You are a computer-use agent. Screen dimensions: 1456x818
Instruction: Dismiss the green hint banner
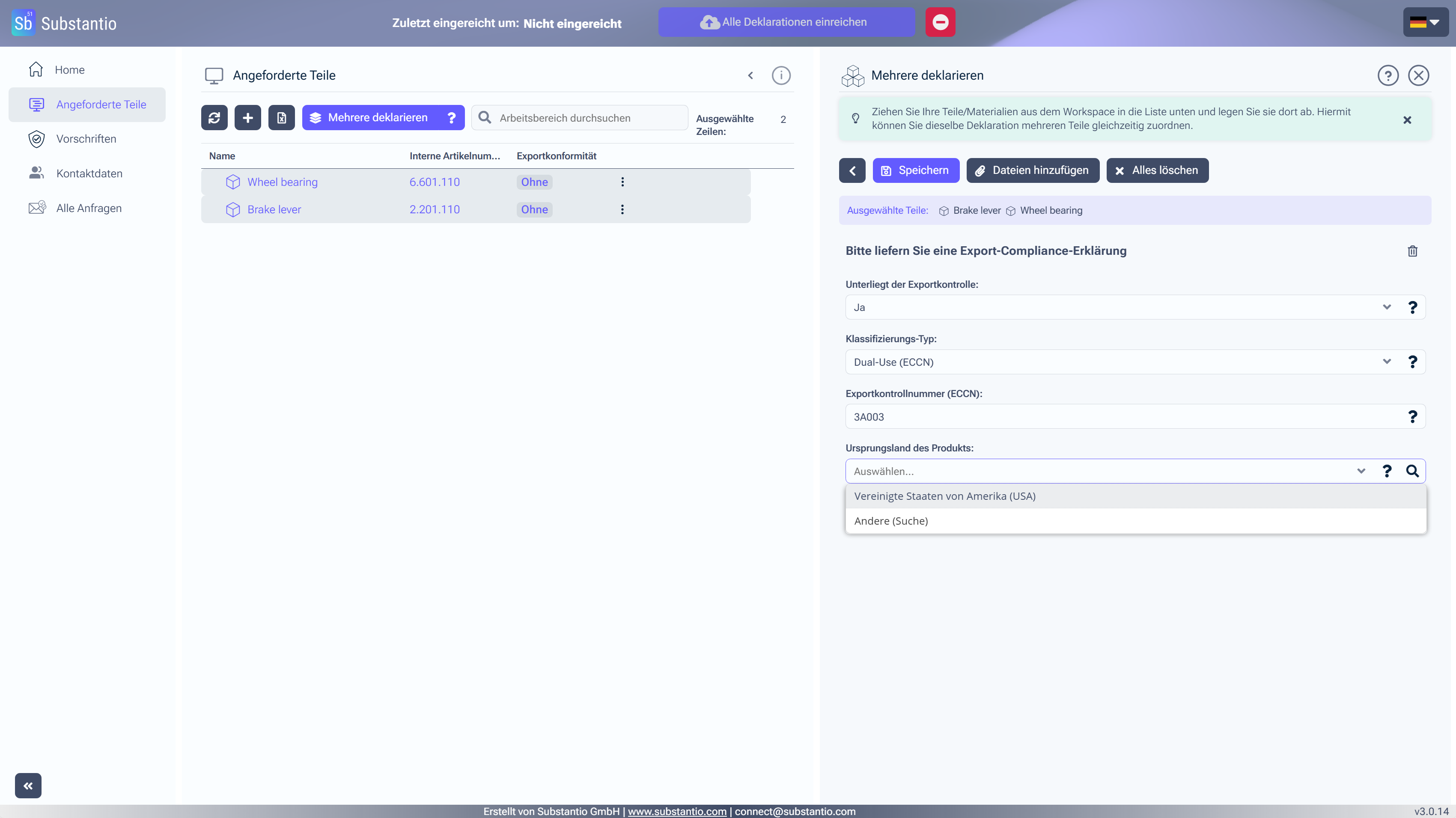point(1407,120)
